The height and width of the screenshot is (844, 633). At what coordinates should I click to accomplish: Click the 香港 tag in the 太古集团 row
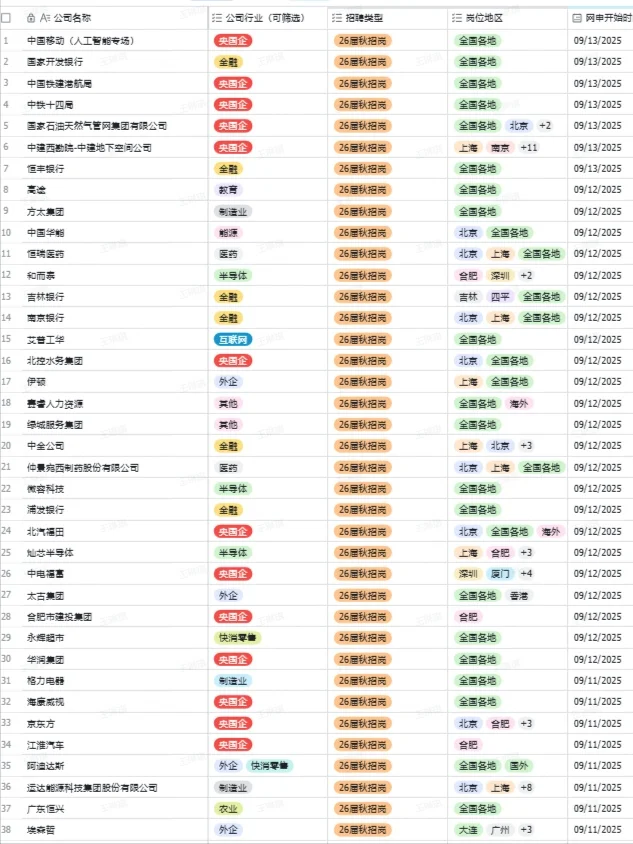pyautogui.click(x=519, y=595)
